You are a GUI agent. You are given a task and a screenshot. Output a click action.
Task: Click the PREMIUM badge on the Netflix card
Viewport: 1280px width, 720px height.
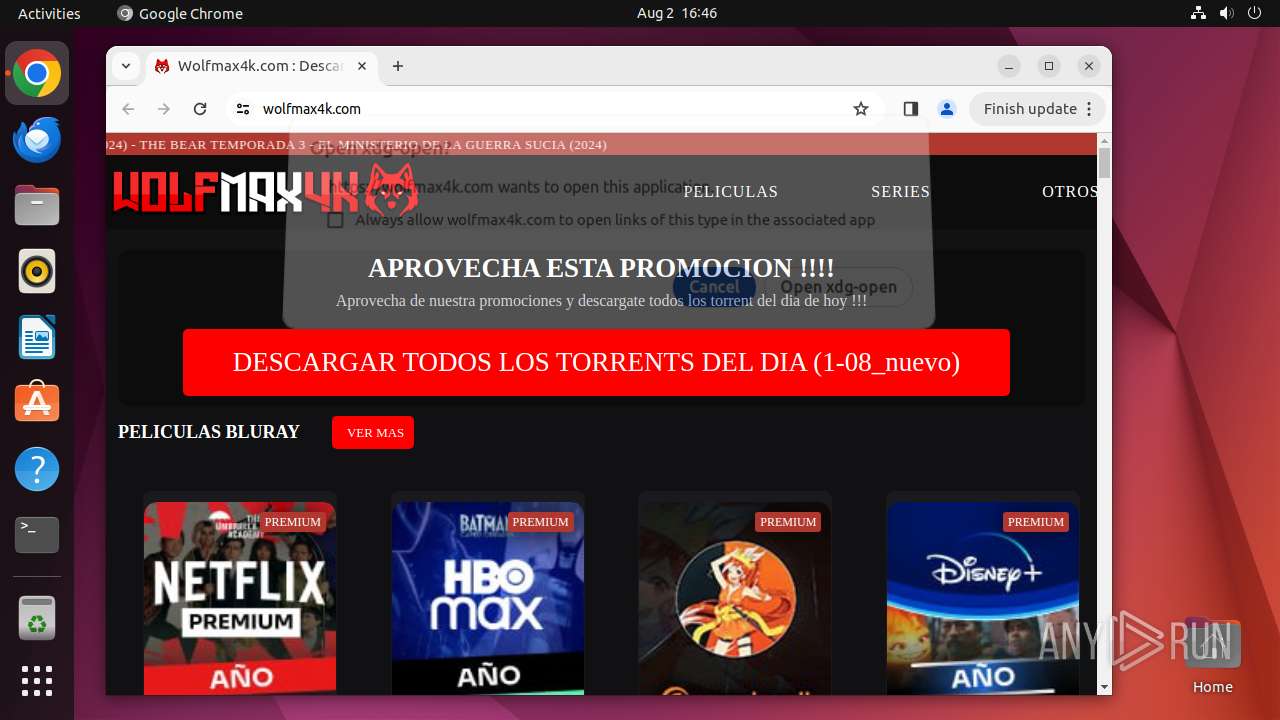tap(293, 522)
